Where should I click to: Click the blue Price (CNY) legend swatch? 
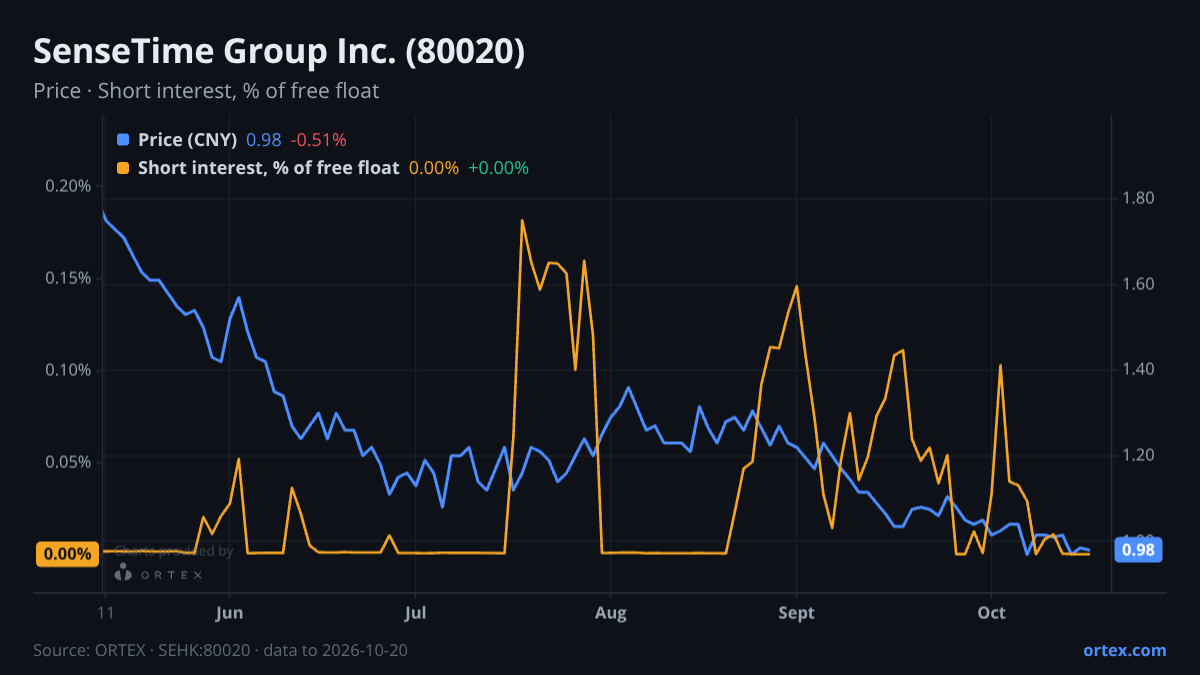123,140
